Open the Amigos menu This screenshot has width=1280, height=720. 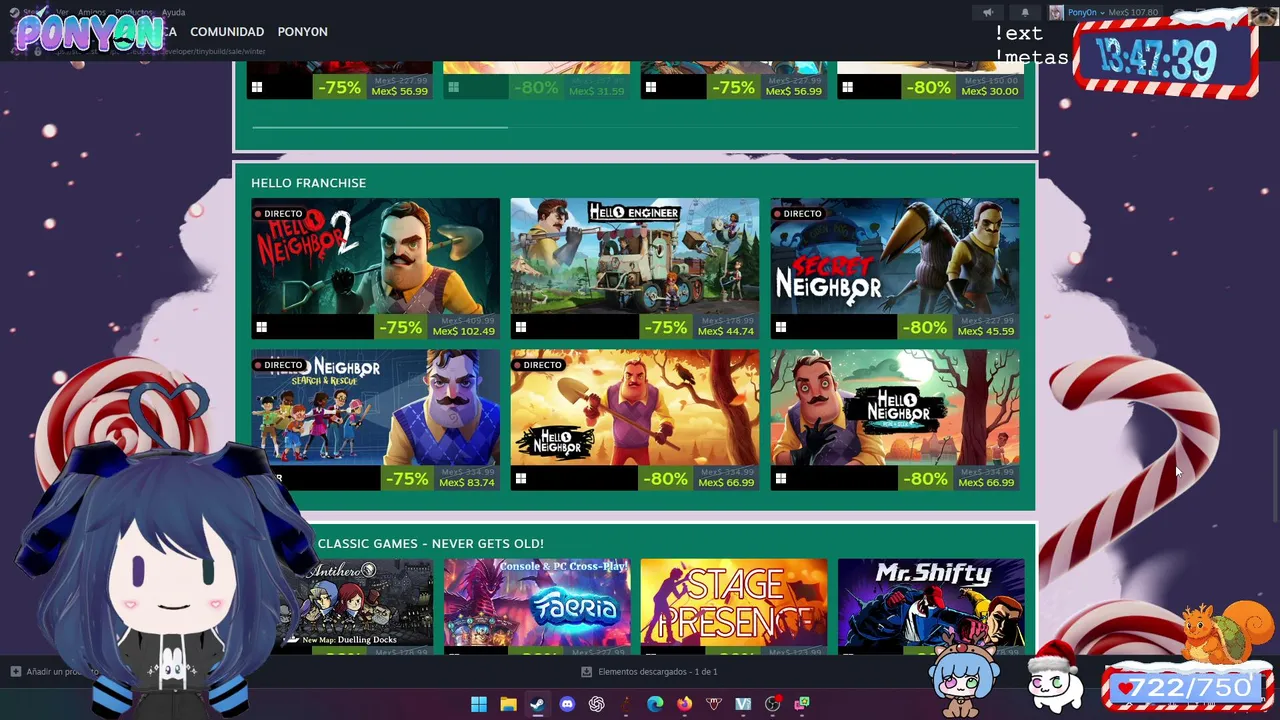(91, 12)
